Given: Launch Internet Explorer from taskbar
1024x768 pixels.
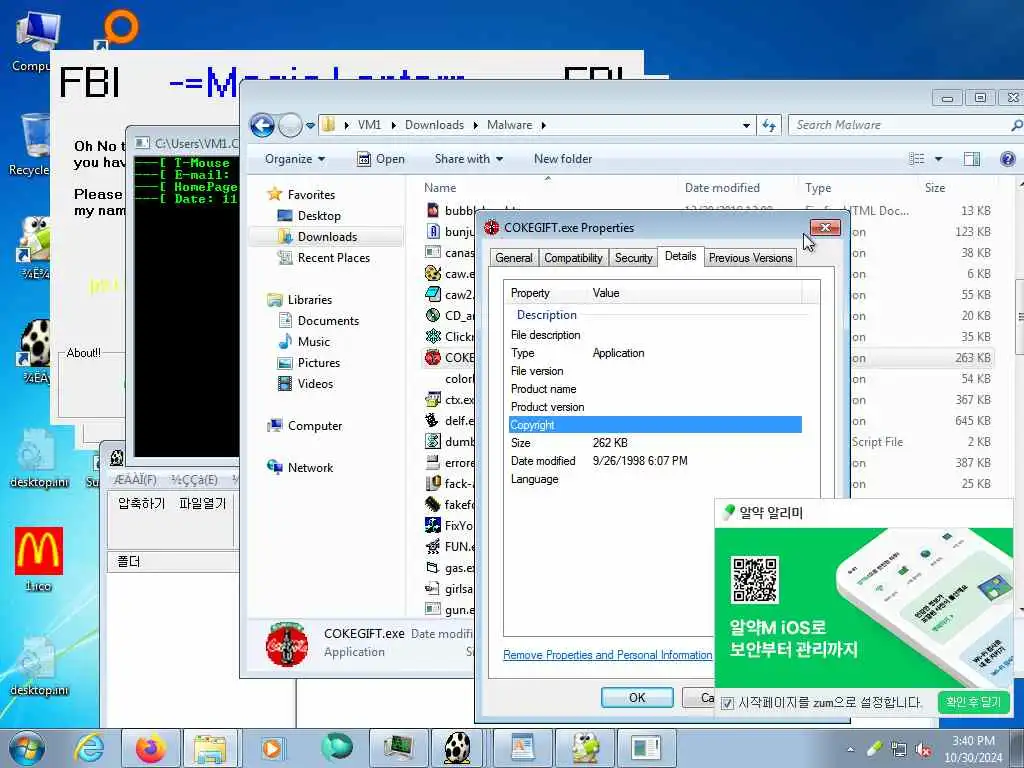Looking at the screenshot, I should [89, 748].
